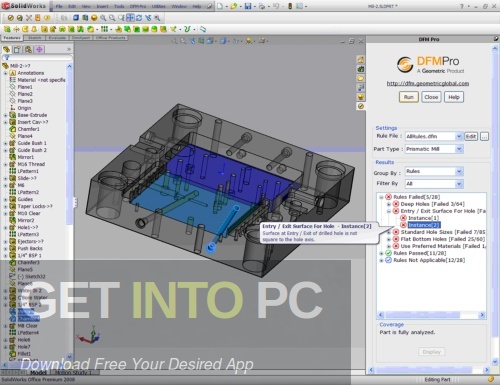Open the DimXpertManager purple crosshair tab icon
The width and height of the screenshot is (500, 385).
[39, 50]
